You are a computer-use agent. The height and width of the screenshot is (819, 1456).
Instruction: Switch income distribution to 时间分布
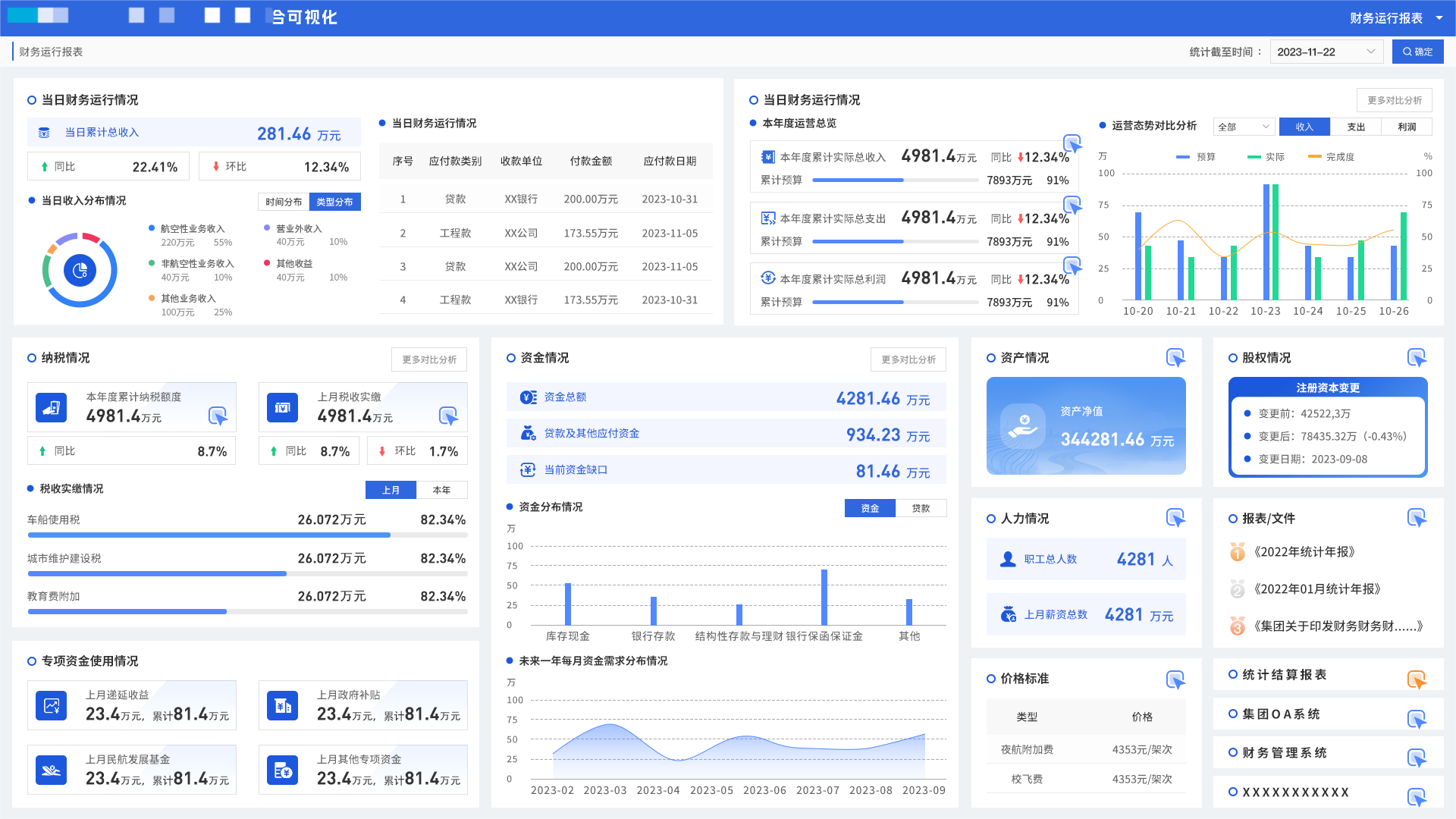pyautogui.click(x=284, y=202)
